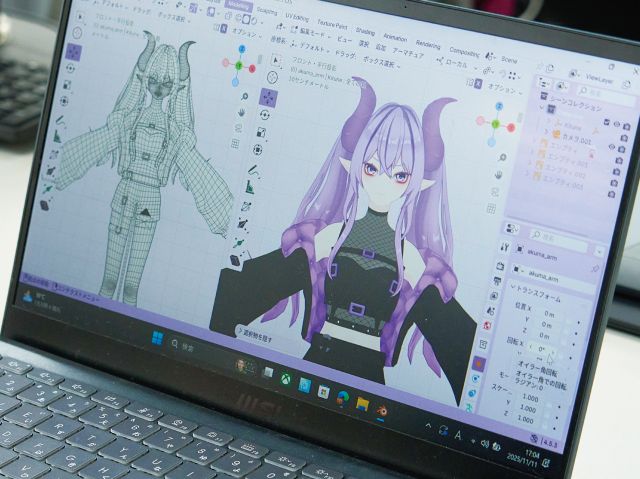The width and height of the screenshot is (640, 479).
Task: Open the オプション dropdown in right viewport
Action: tap(505, 89)
